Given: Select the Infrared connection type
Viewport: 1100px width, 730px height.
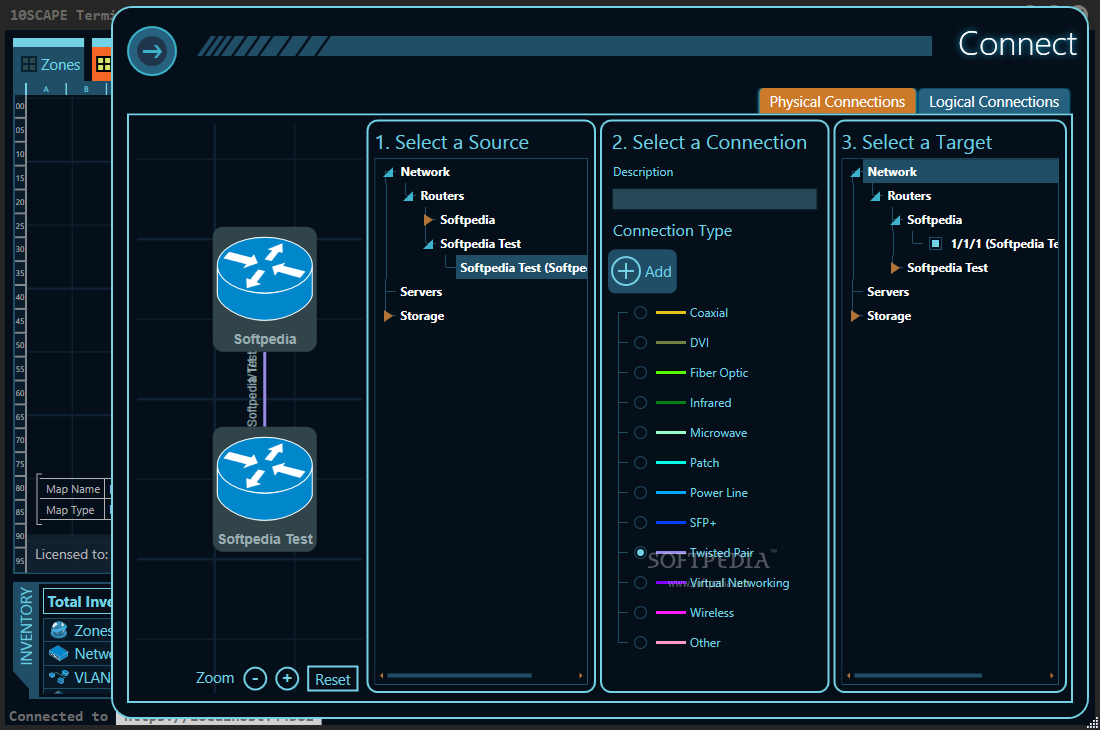Looking at the screenshot, I should (640, 403).
